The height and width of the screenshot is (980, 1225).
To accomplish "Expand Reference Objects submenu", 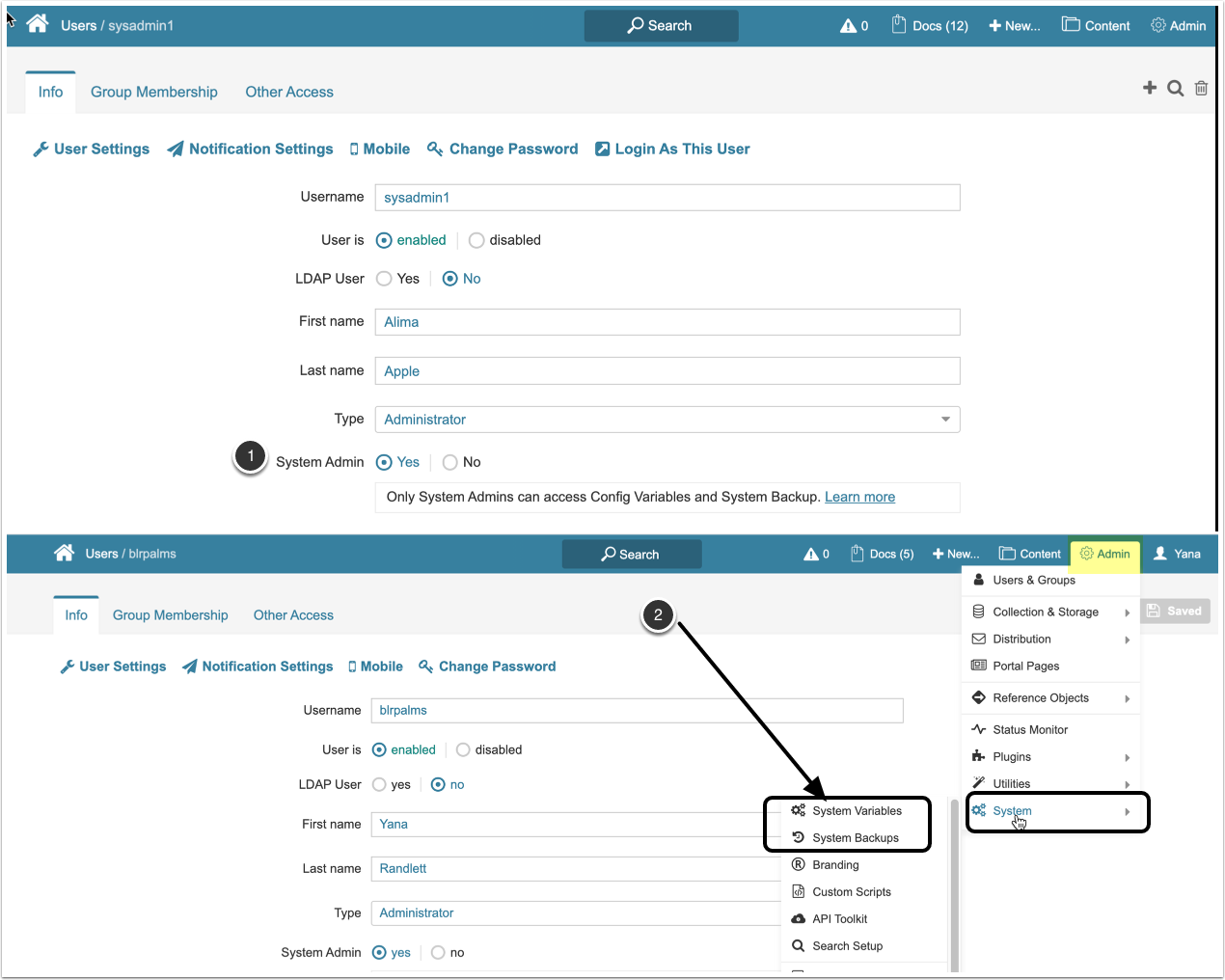I will coord(1050,697).
